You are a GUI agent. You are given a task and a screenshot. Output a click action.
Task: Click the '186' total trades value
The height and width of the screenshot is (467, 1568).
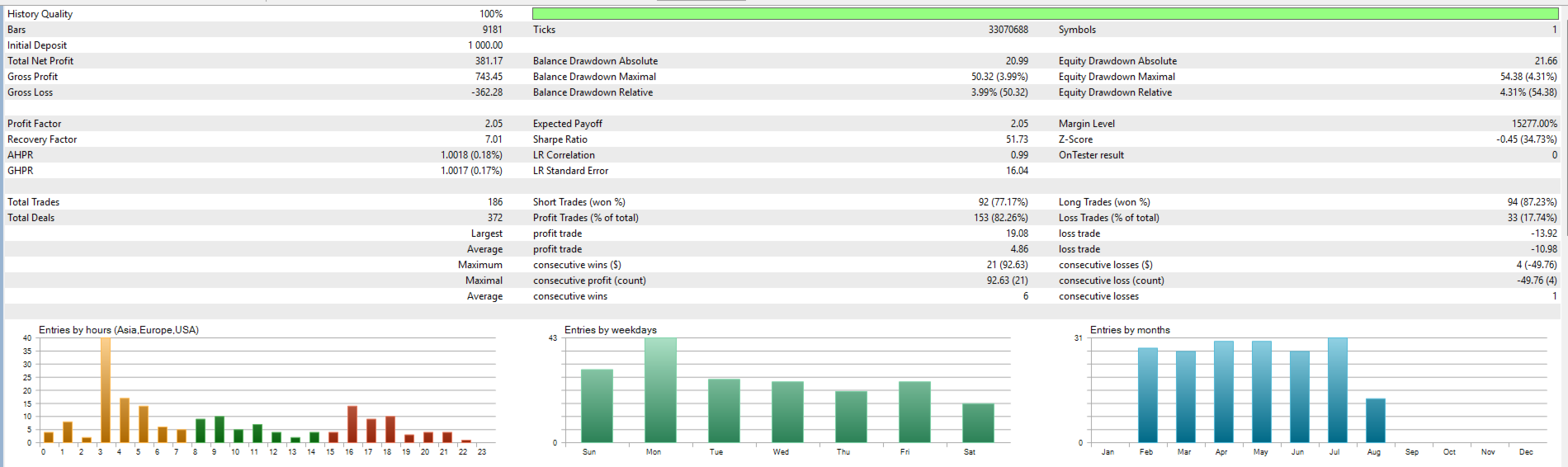[x=495, y=202]
